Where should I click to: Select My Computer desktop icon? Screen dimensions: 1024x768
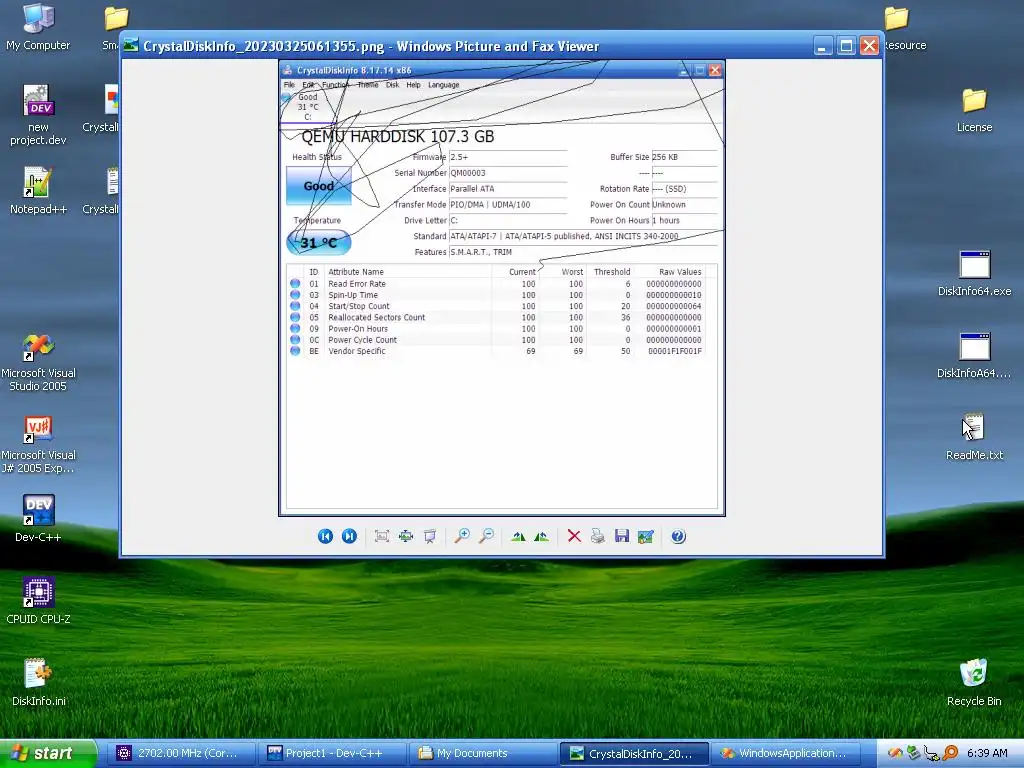point(38,27)
